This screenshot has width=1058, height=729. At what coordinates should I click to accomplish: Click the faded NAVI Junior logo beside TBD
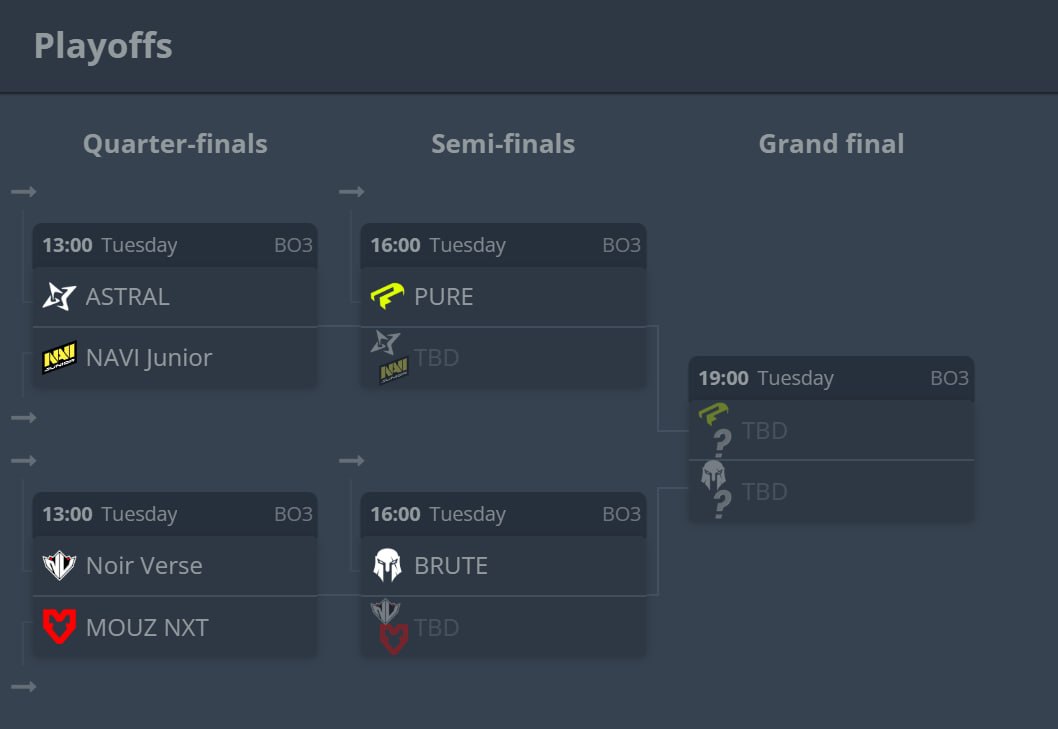click(x=394, y=371)
